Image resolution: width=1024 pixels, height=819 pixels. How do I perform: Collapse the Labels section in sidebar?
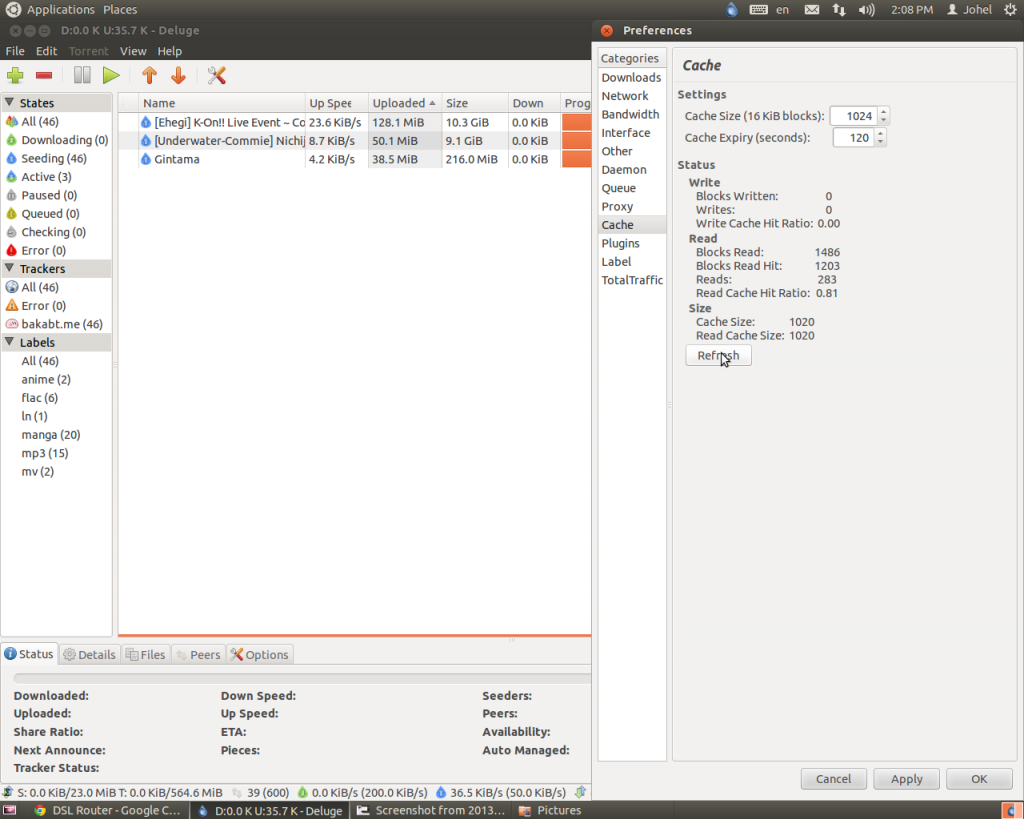[9, 343]
